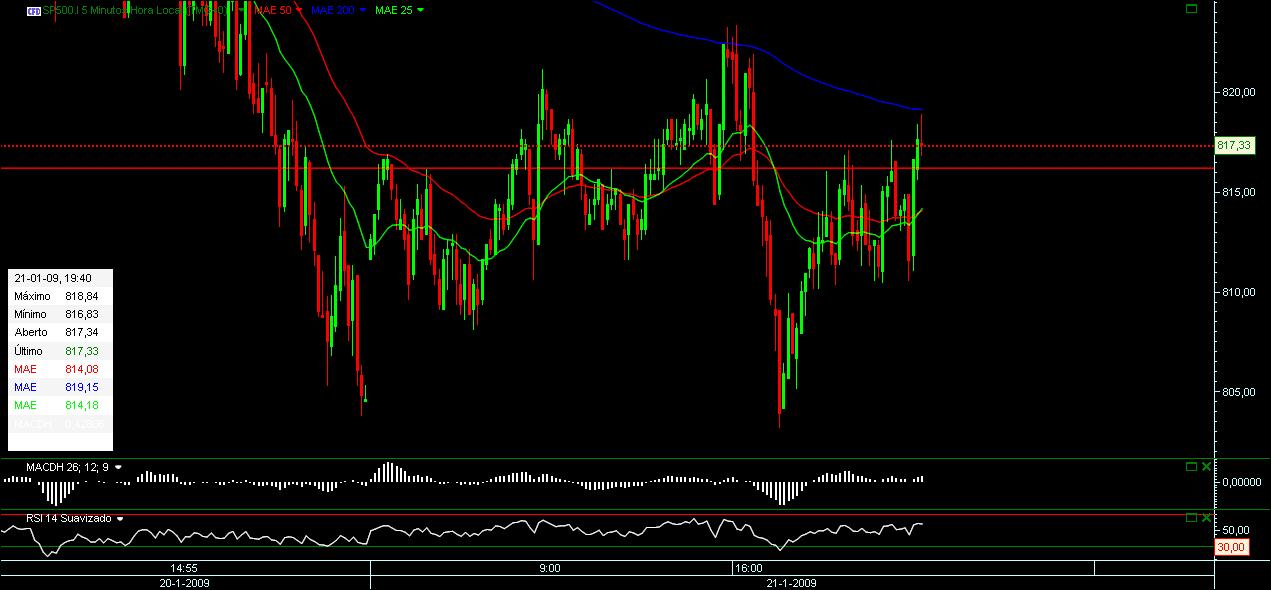Click the 810,00 price axis value

click(x=1237, y=292)
